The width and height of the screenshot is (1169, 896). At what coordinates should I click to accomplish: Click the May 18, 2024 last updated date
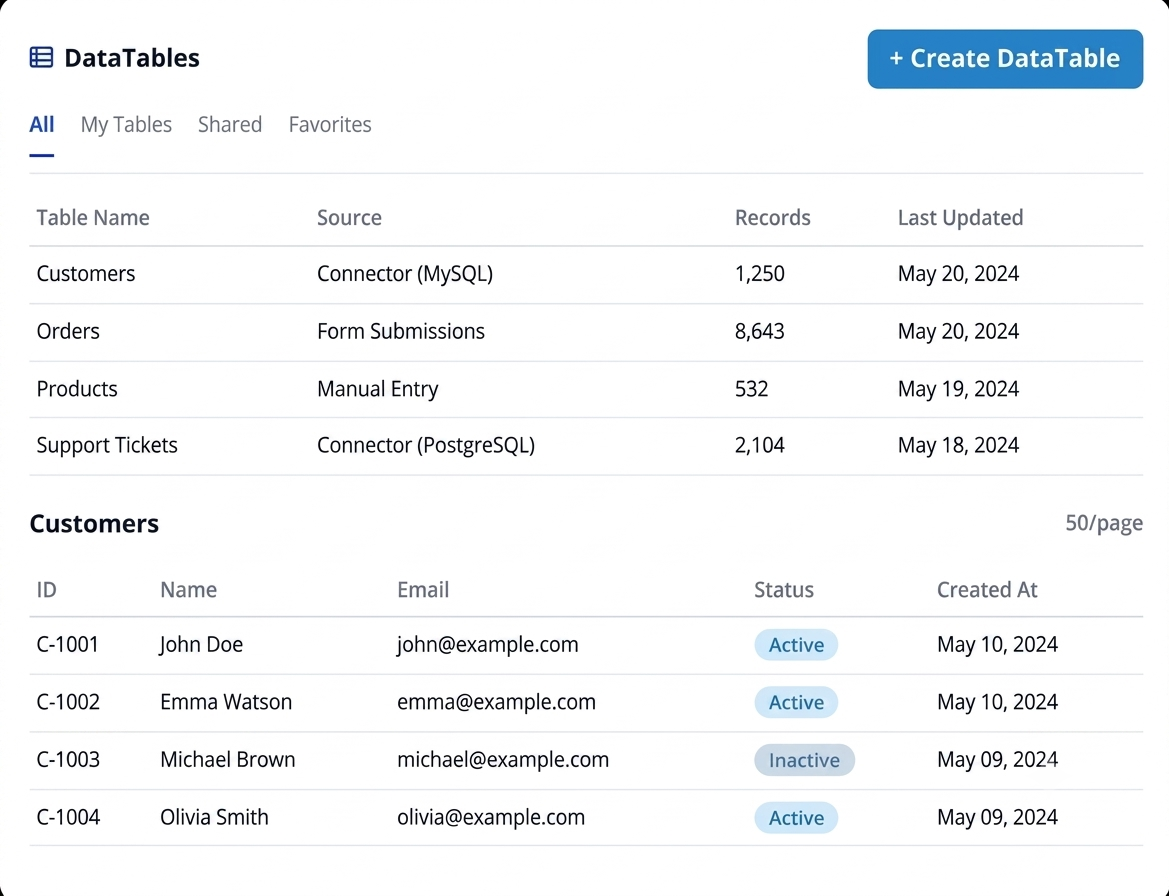(x=958, y=445)
